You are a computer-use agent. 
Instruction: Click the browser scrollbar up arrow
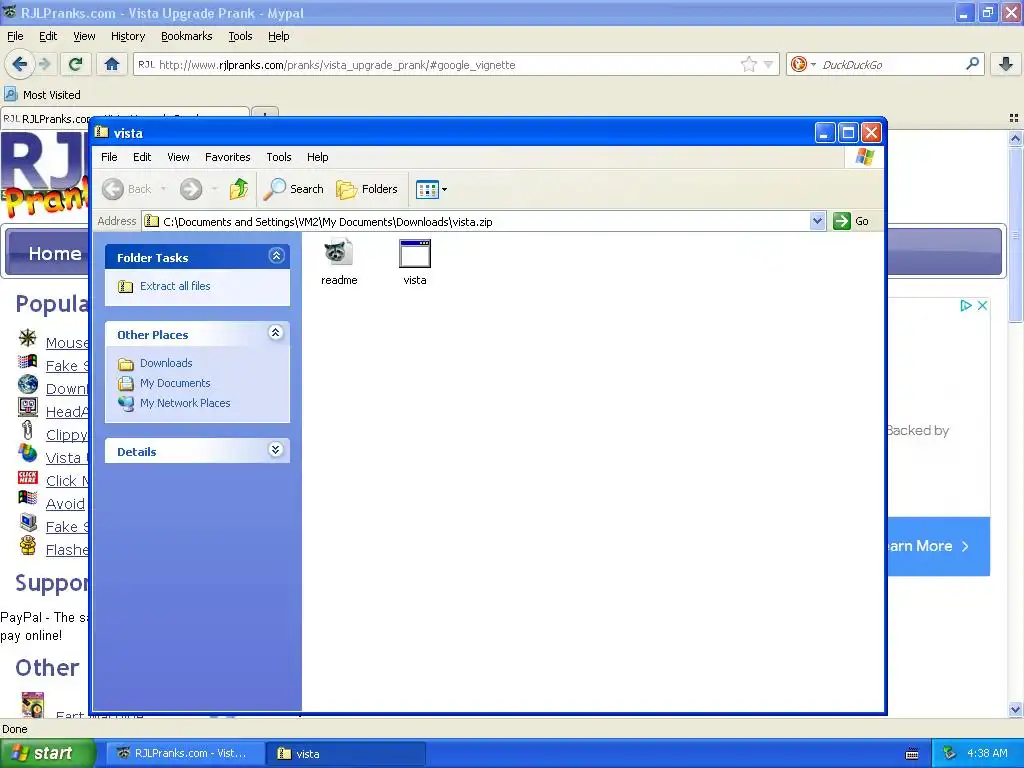[x=1015, y=138]
